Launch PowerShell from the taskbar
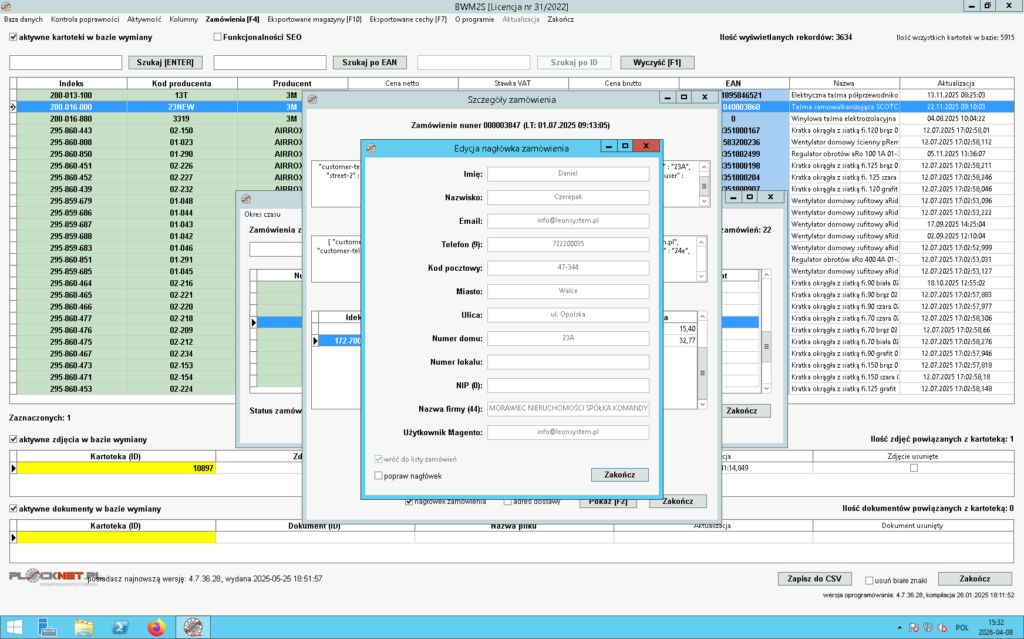Viewport: 1024px width, 639px height. 119,627
